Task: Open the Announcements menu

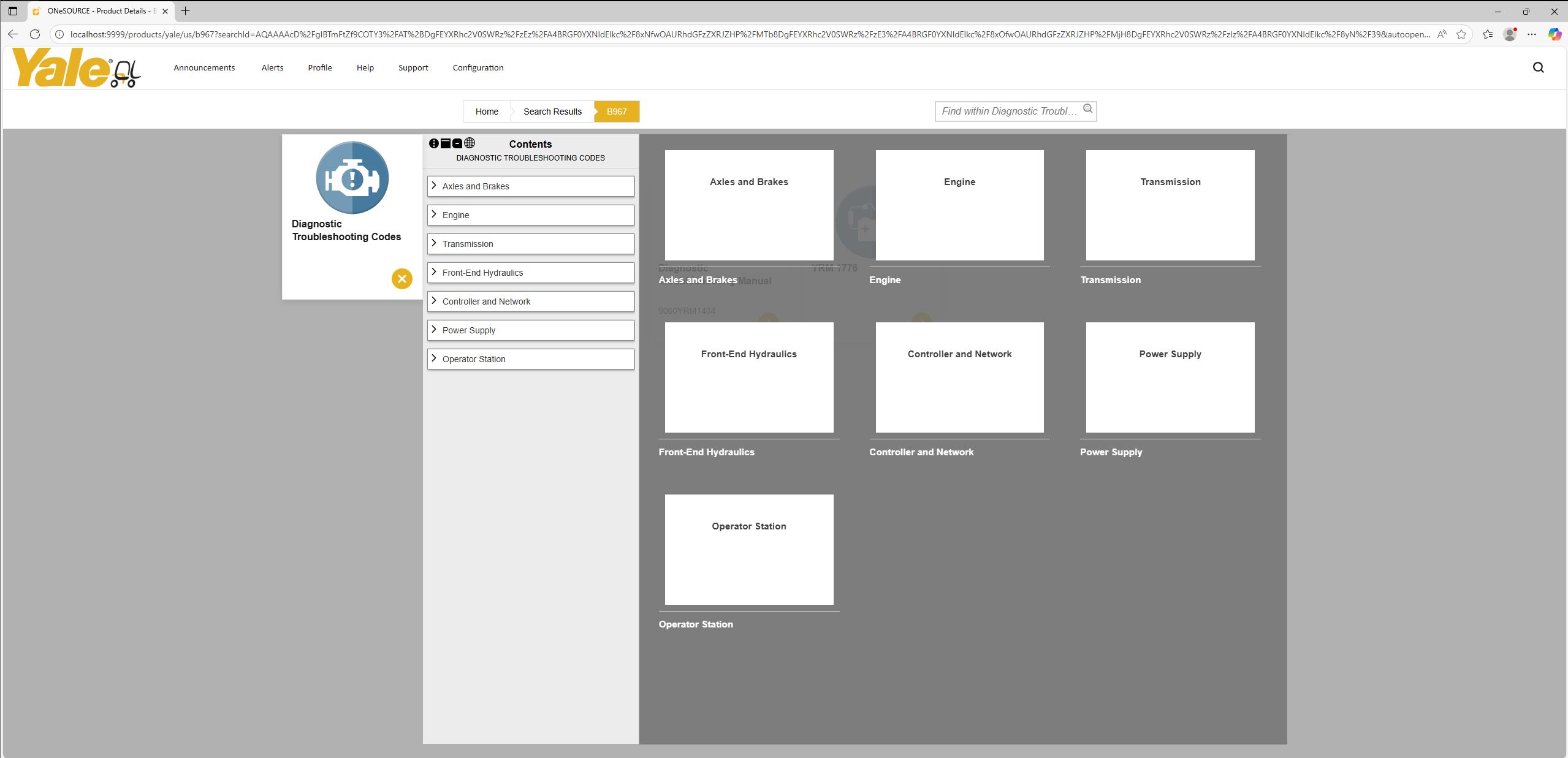Action: pyautogui.click(x=204, y=68)
